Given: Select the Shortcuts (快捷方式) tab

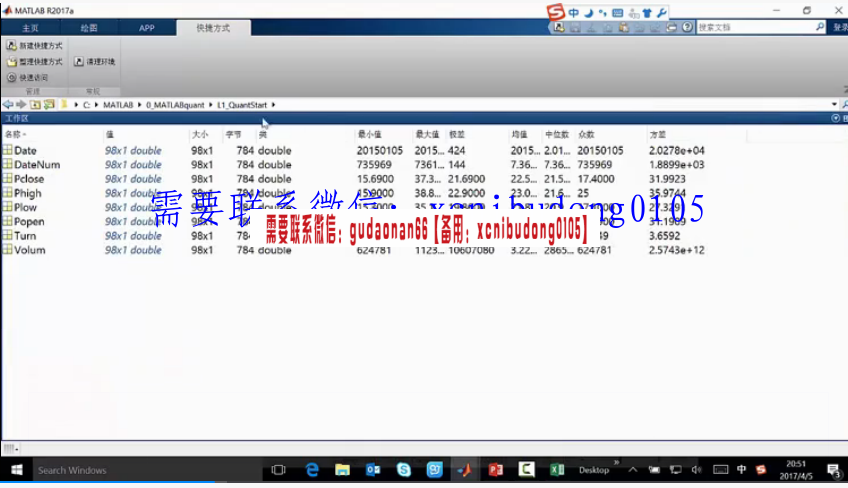Looking at the screenshot, I should (x=213, y=28).
